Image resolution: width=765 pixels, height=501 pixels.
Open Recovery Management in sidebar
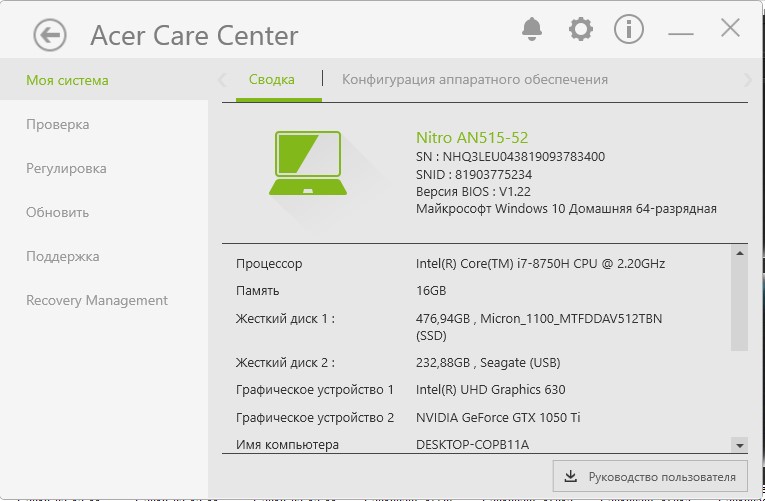(97, 300)
